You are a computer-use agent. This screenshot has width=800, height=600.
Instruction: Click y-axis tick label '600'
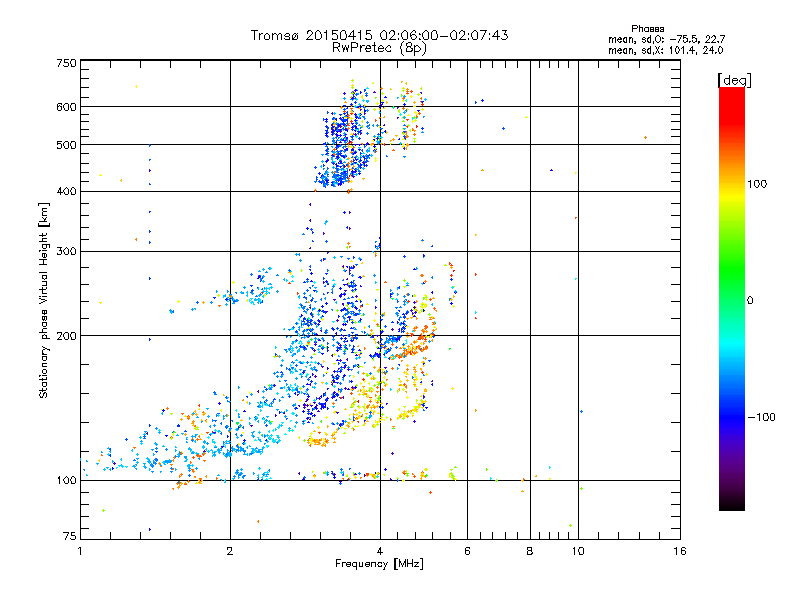[66, 107]
